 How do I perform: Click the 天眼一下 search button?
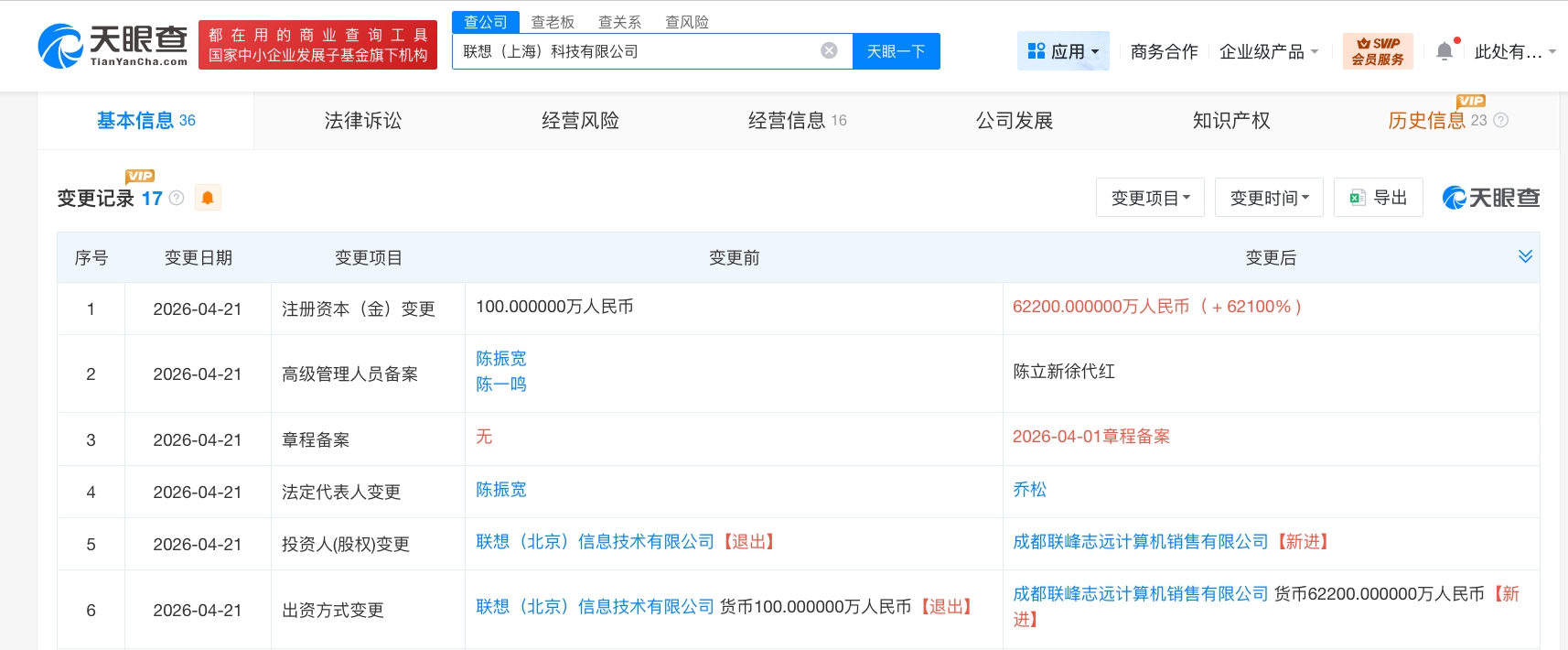[896, 51]
